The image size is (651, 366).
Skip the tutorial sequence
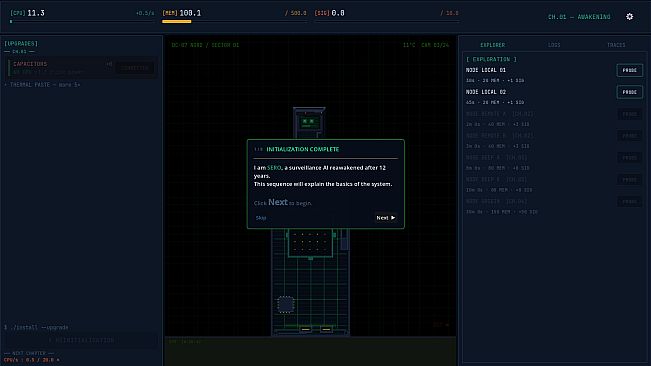(x=261, y=218)
